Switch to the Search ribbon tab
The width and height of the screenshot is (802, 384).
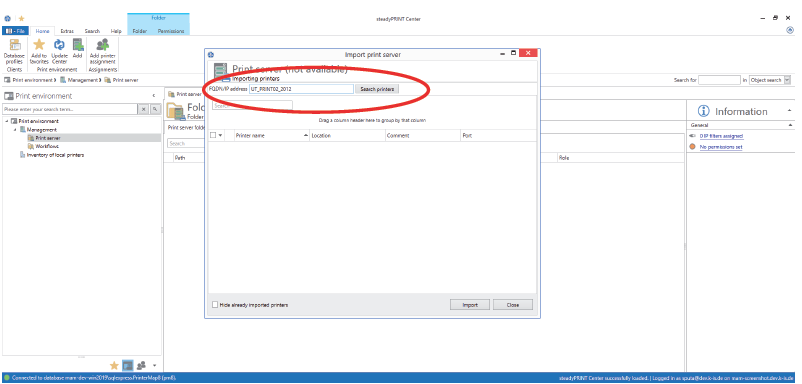tap(92, 31)
